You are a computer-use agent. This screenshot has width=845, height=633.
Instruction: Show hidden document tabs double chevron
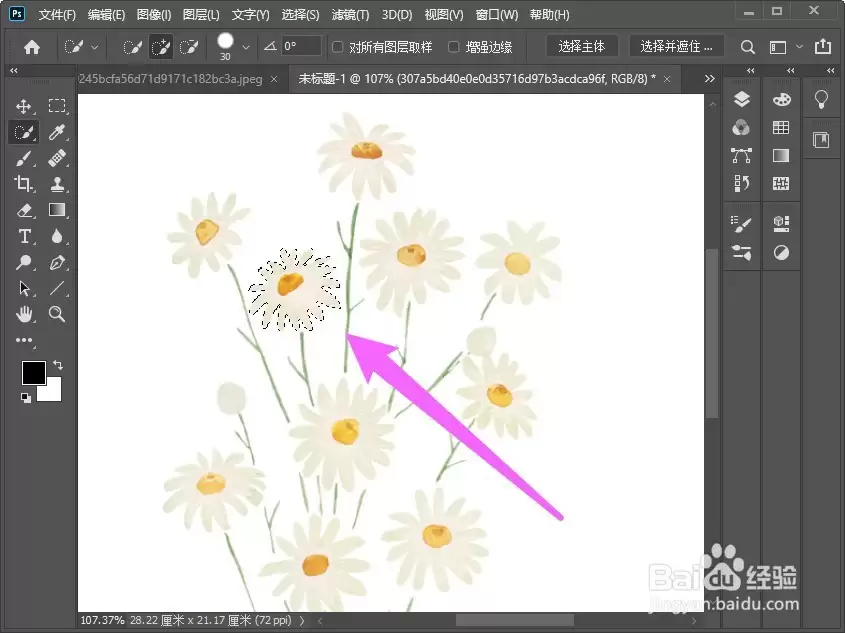[x=710, y=79]
